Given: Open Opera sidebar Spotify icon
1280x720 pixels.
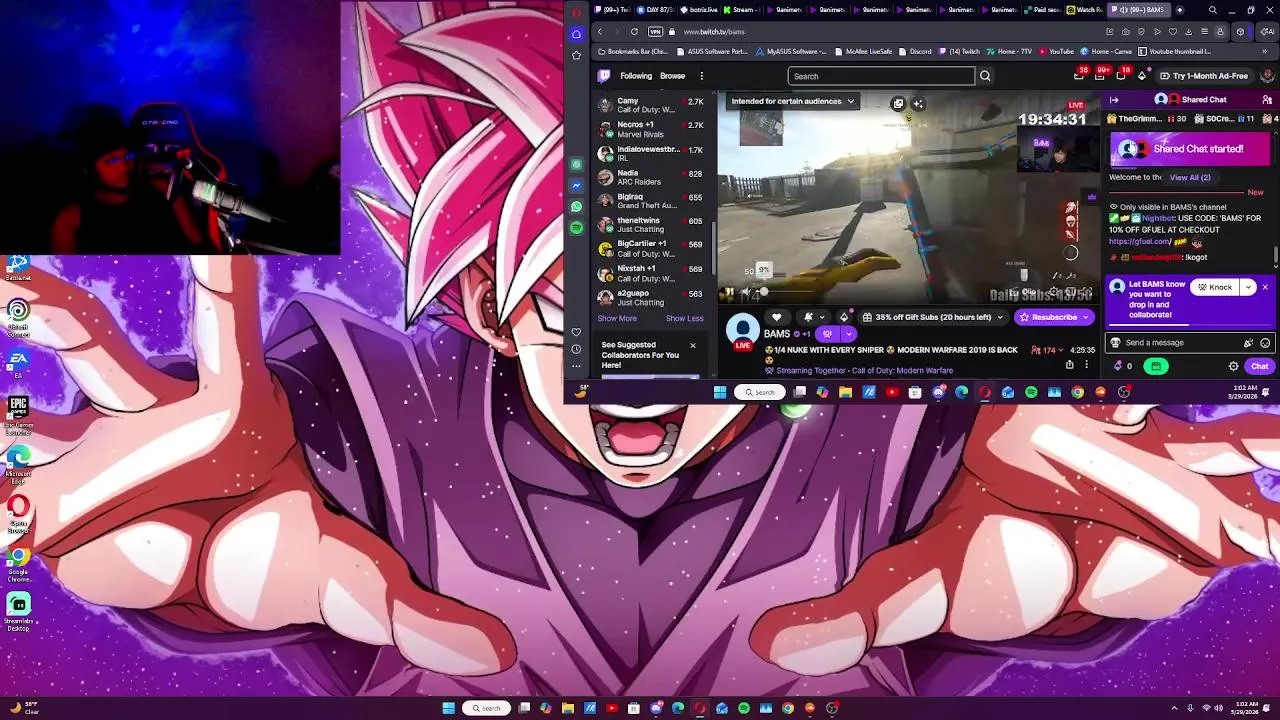Looking at the screenshot, I should 576,228.
